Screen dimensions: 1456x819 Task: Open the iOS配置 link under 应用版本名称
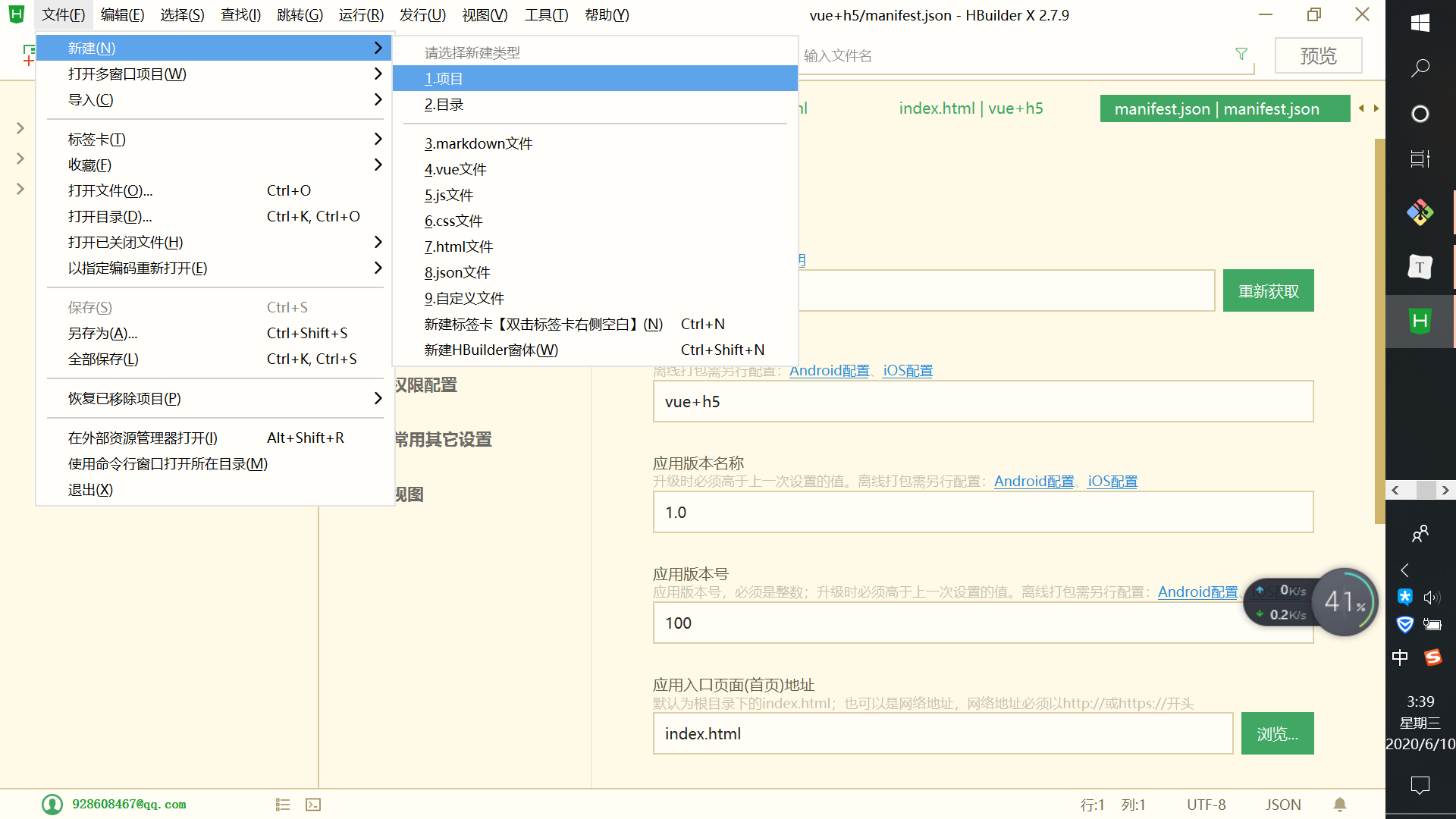[x=1112, y=482]
